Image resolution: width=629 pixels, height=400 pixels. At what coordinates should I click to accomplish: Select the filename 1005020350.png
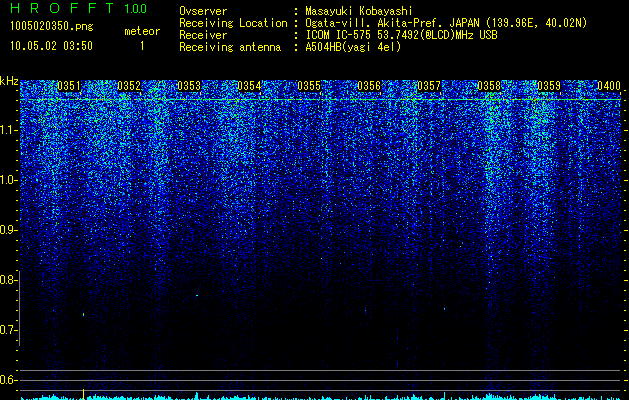(52, 26)
